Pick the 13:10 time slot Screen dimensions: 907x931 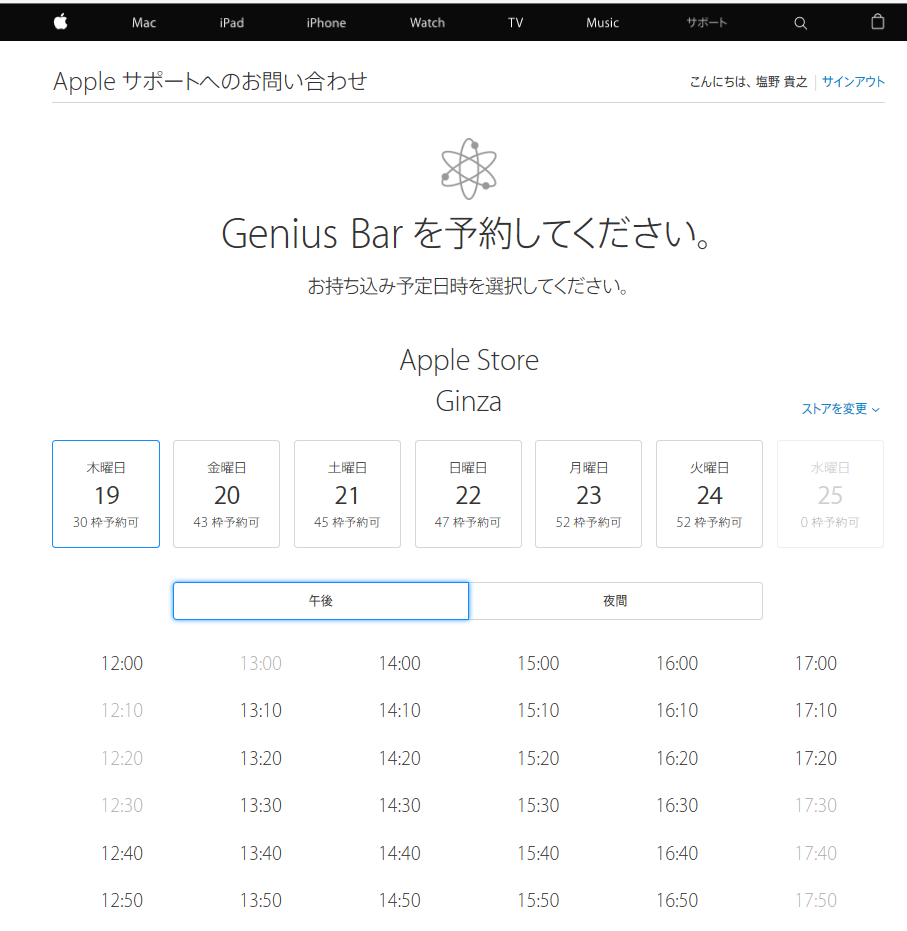tap(261, 710)
